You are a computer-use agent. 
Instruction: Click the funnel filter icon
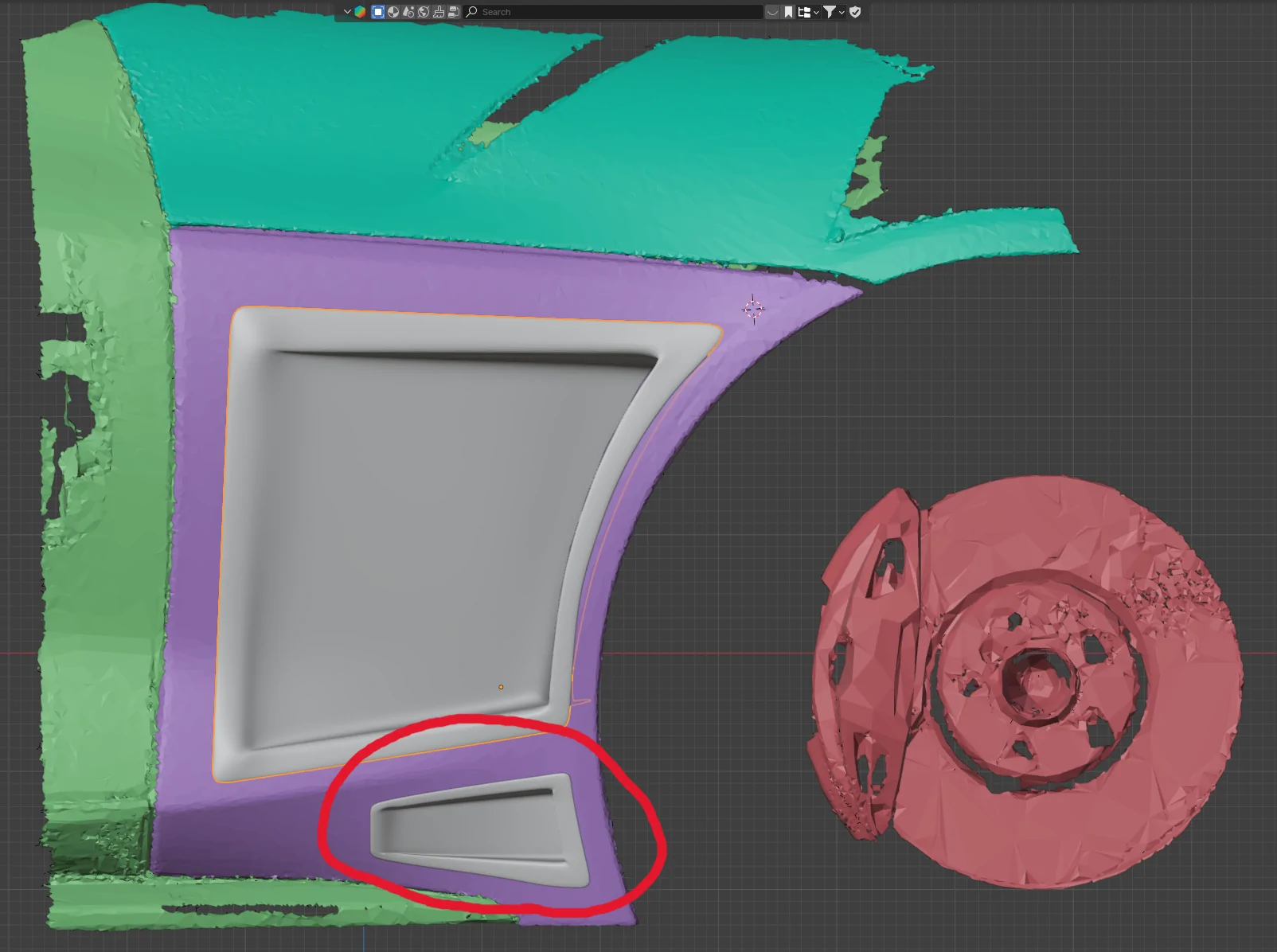pos(830,12)
